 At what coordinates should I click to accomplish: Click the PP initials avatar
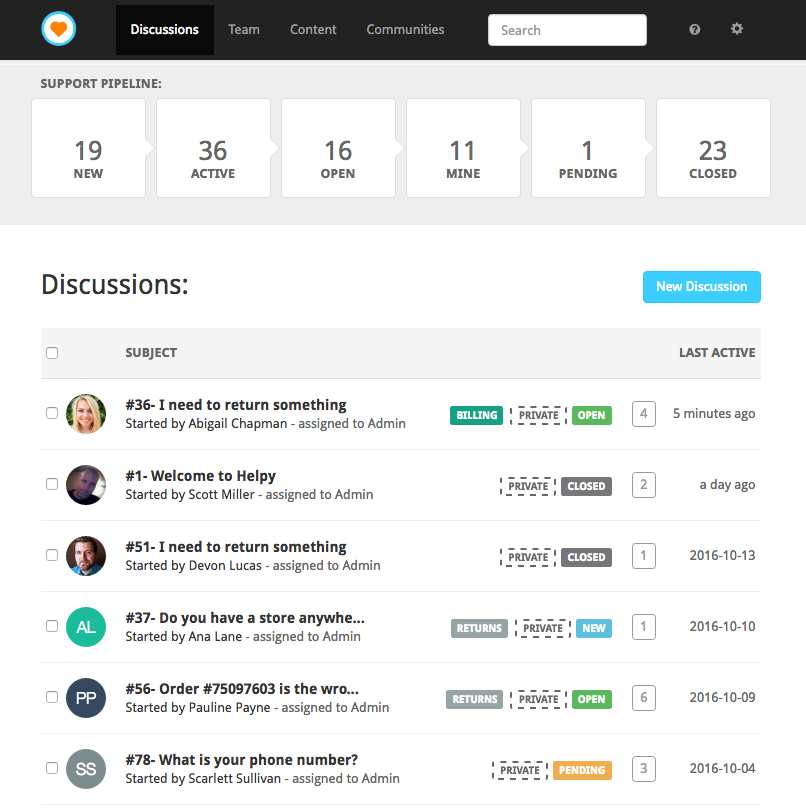[86, 698]
